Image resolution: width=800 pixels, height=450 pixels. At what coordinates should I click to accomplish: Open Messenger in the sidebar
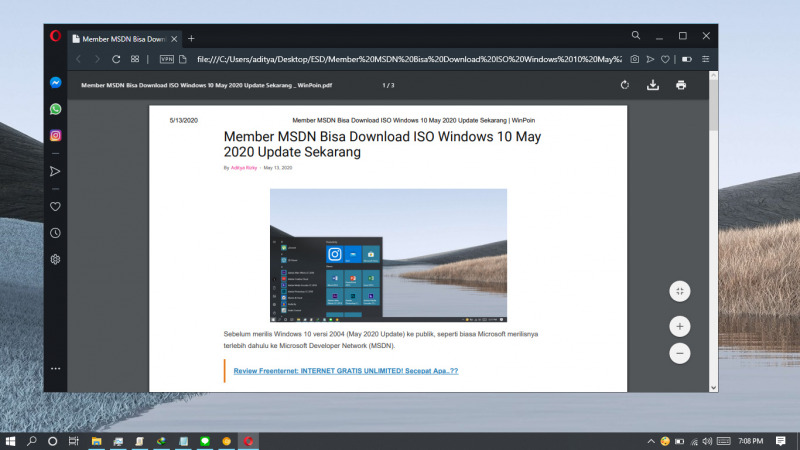(56, 83)
